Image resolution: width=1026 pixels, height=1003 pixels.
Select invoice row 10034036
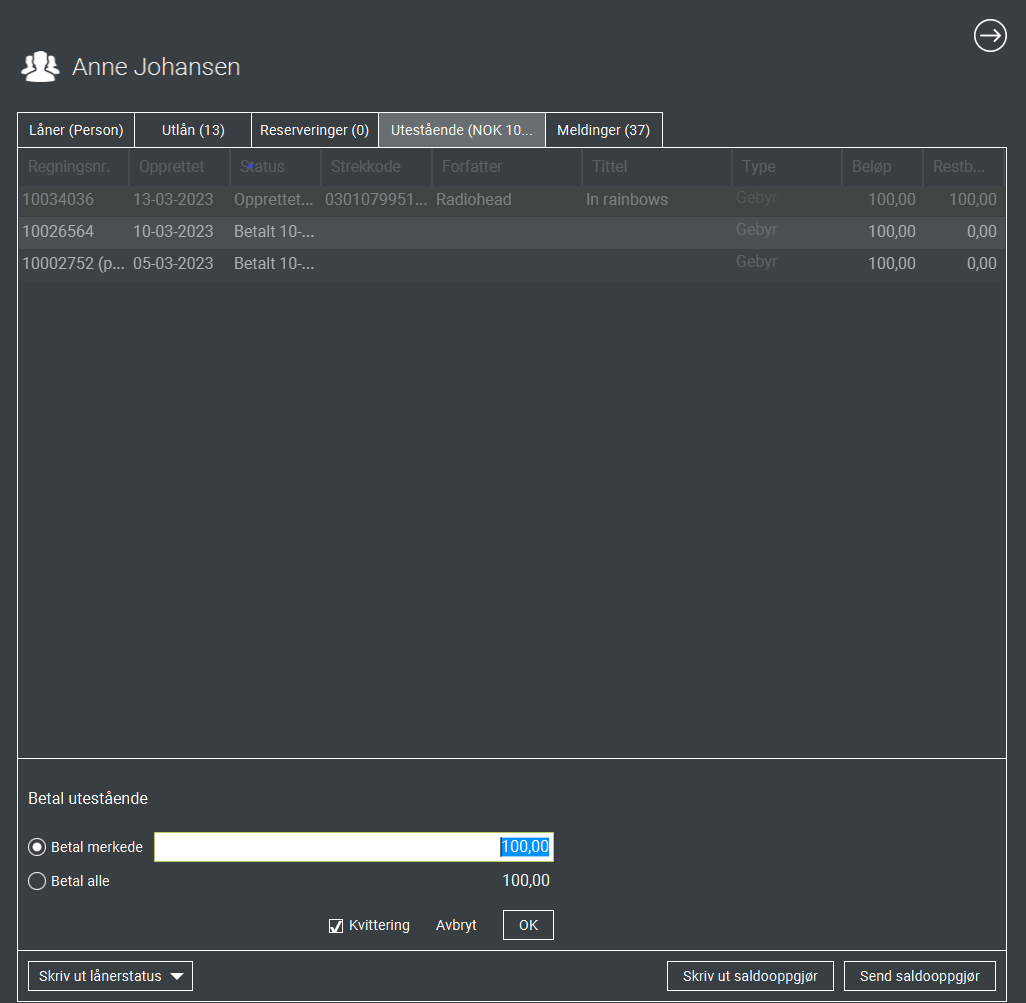[x=512, y=200]
